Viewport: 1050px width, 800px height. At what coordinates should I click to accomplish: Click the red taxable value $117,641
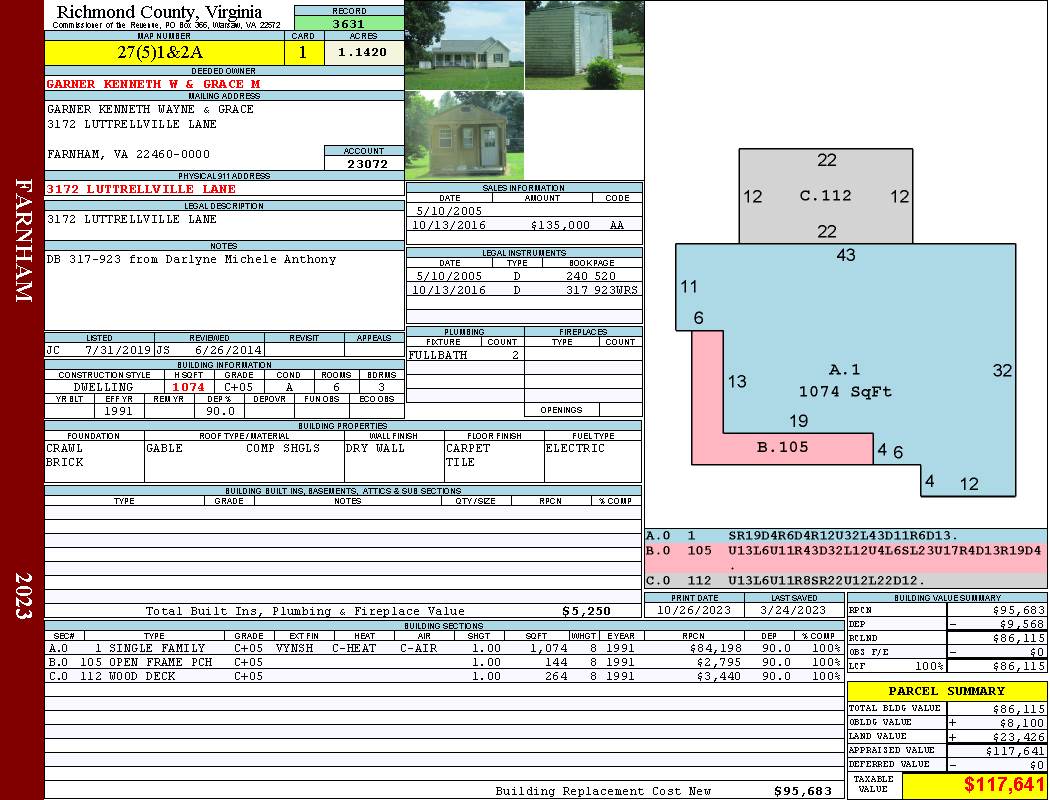(x=1004, y=785)
